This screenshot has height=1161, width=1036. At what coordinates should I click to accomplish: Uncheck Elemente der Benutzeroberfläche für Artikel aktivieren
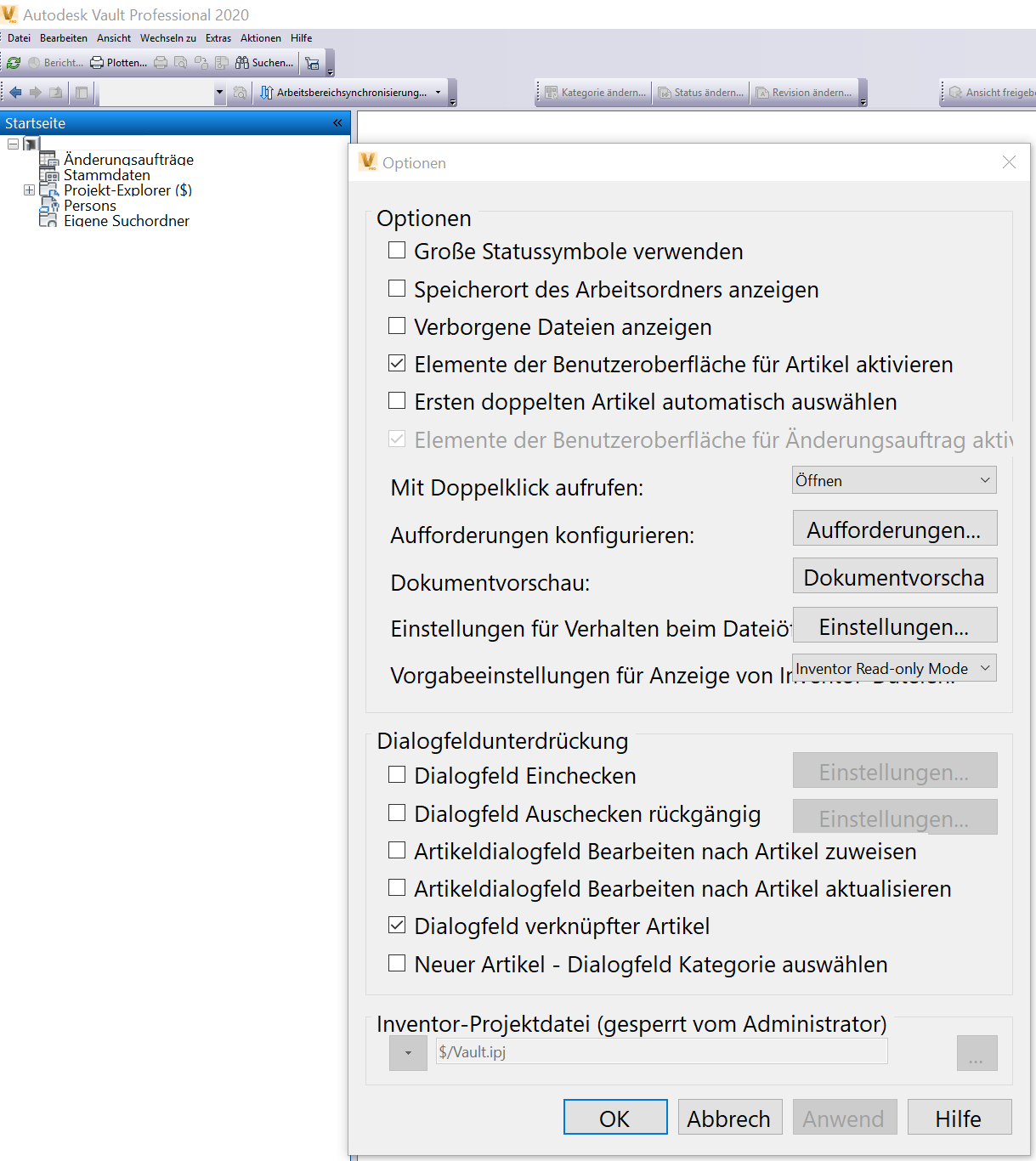click(x=397, y=363)
